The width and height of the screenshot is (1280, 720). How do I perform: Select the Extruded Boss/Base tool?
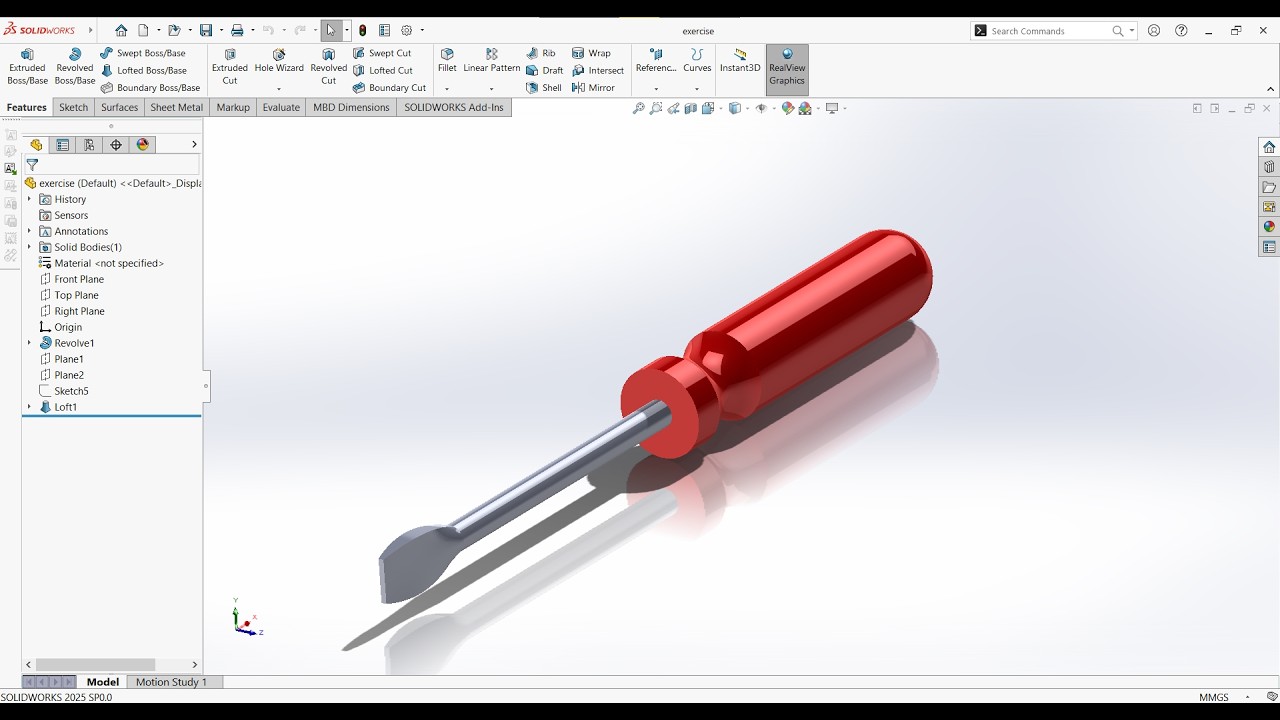[x=27, y=67]
